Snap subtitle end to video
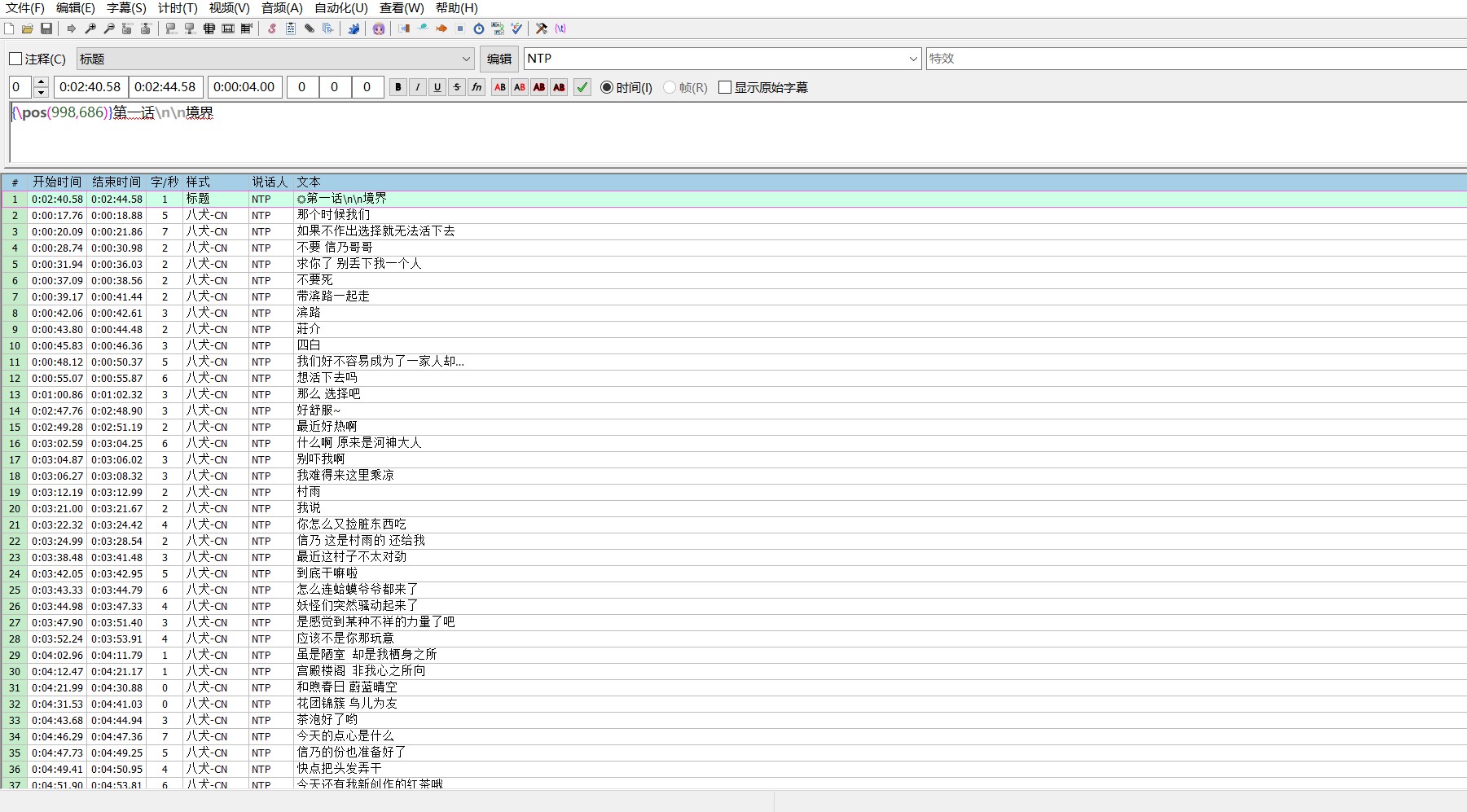Viewport: 1467px width, 812px height. (x=190, y=29)
